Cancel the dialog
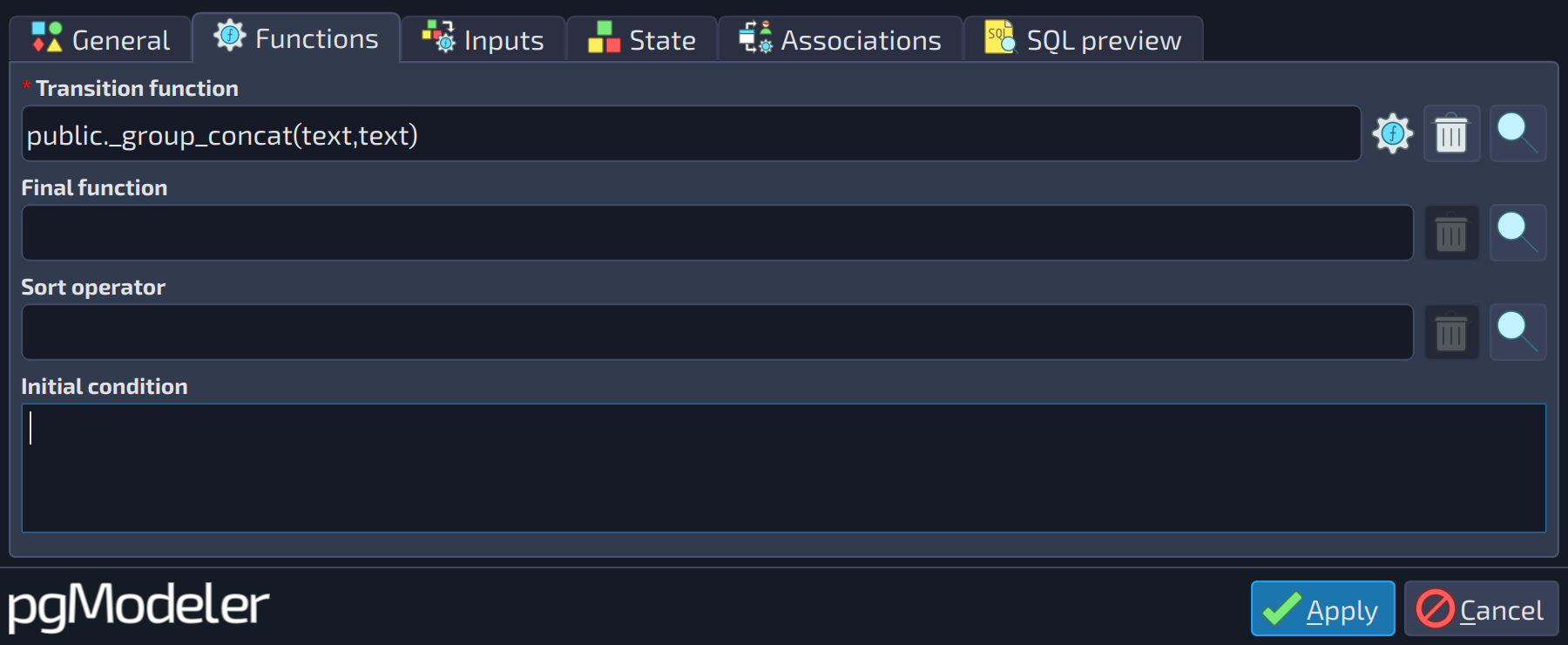 coord(1481,609)
